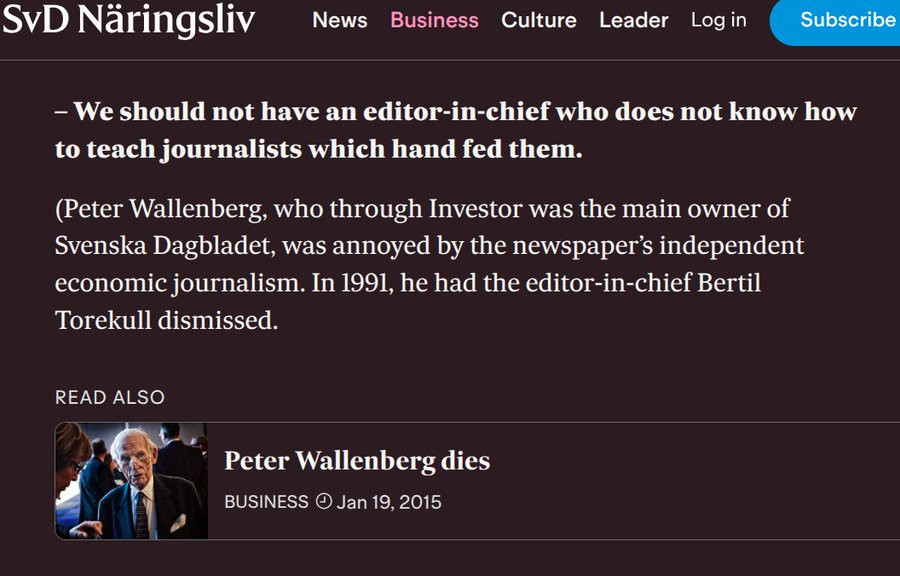Go to the Culture section

[x=539, y=20]
